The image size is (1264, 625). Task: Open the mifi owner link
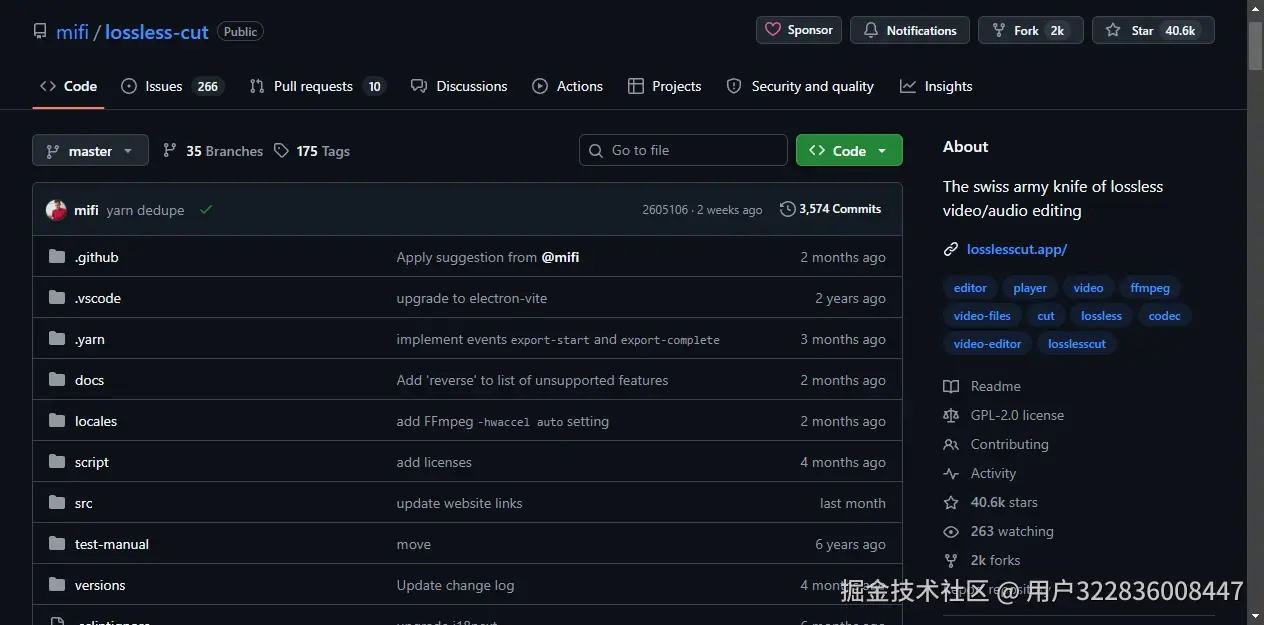(x=72, y=32)
